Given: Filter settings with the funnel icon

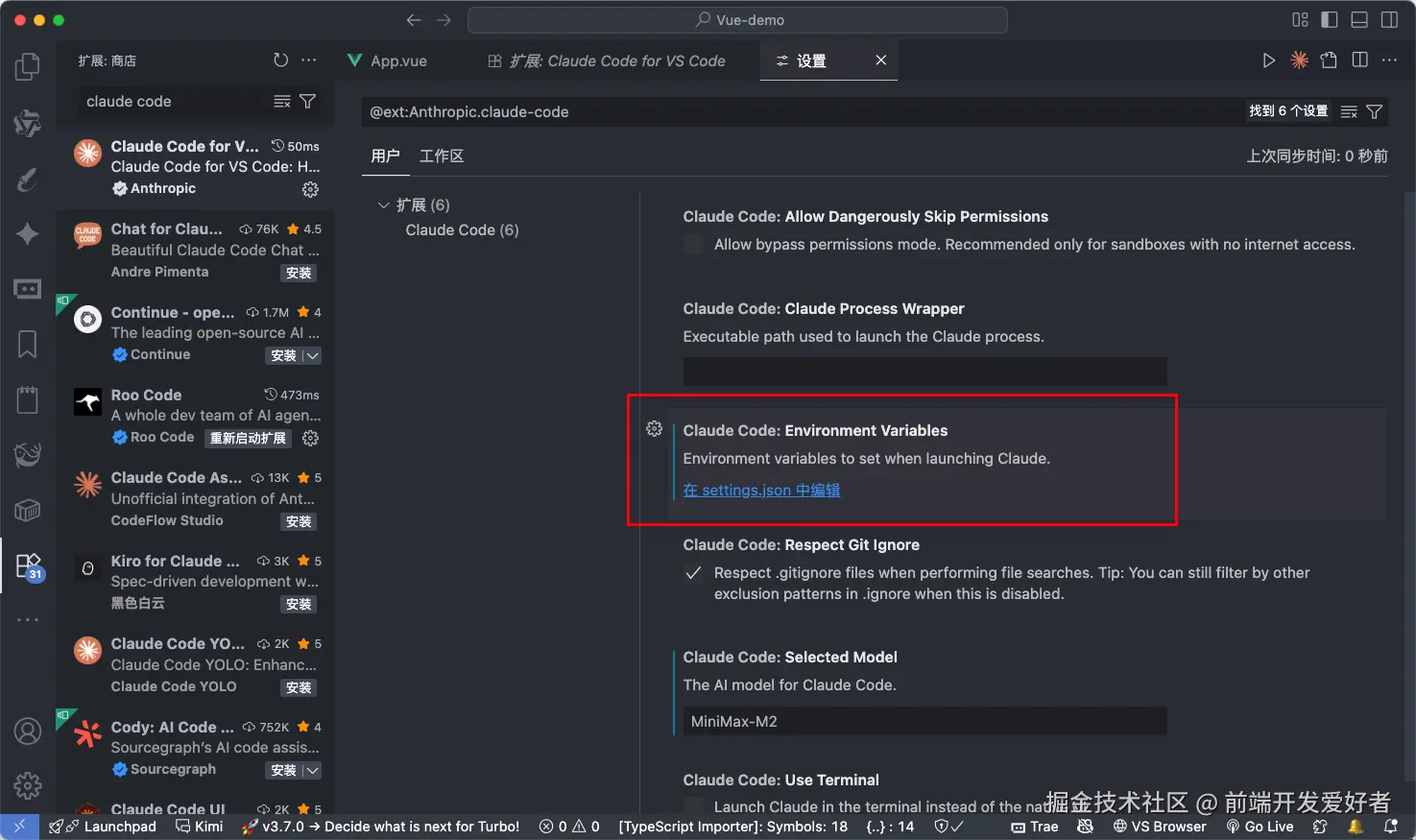Looking at the screenshot, I should 1375,112.
